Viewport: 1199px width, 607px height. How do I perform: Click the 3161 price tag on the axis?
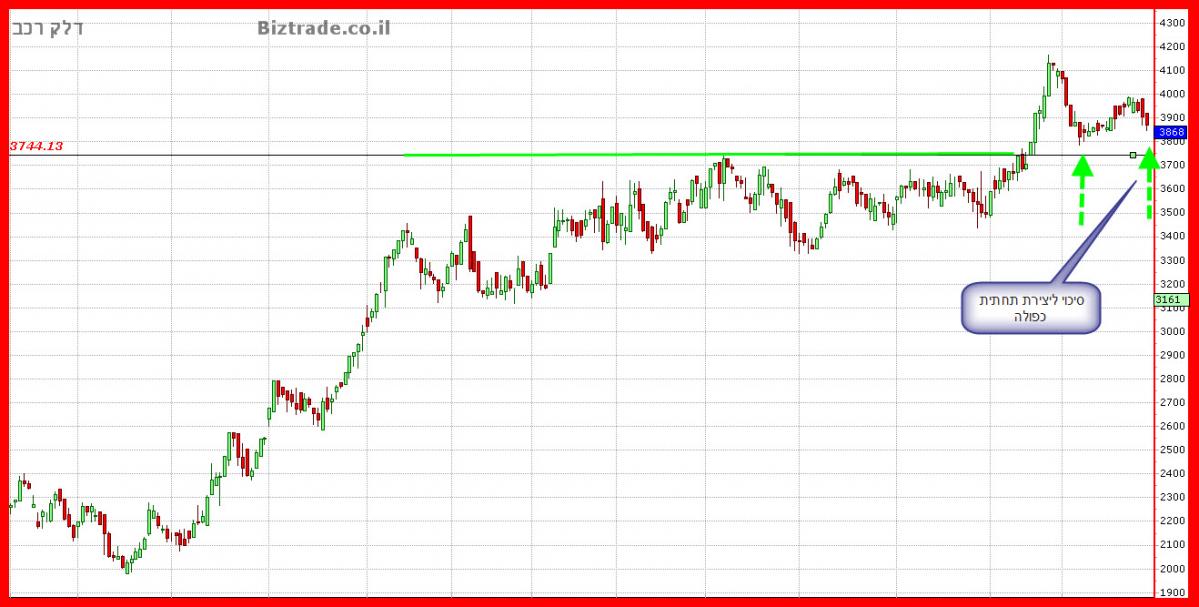tap(1170, 299)
